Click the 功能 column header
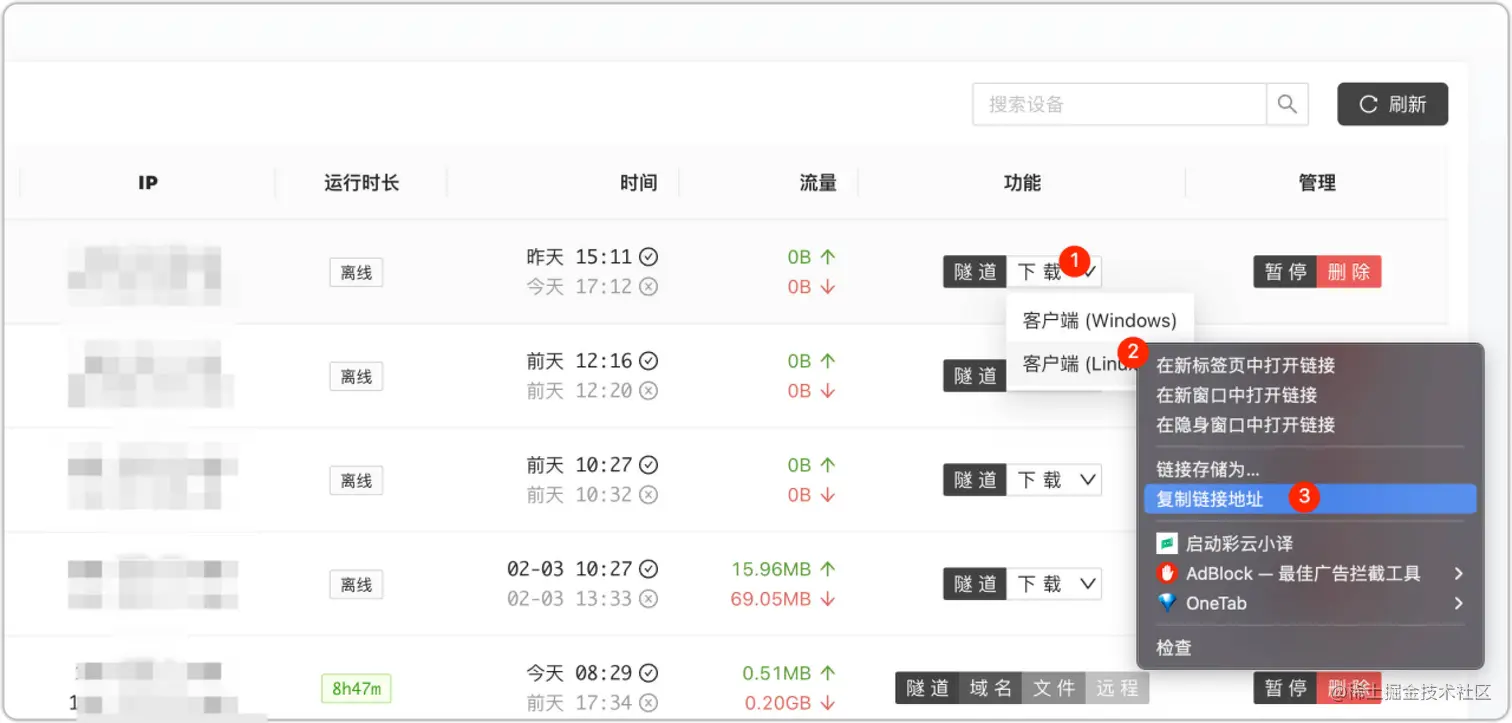The width and height of the screenshot is (1512, 723). pos(1022,183)
